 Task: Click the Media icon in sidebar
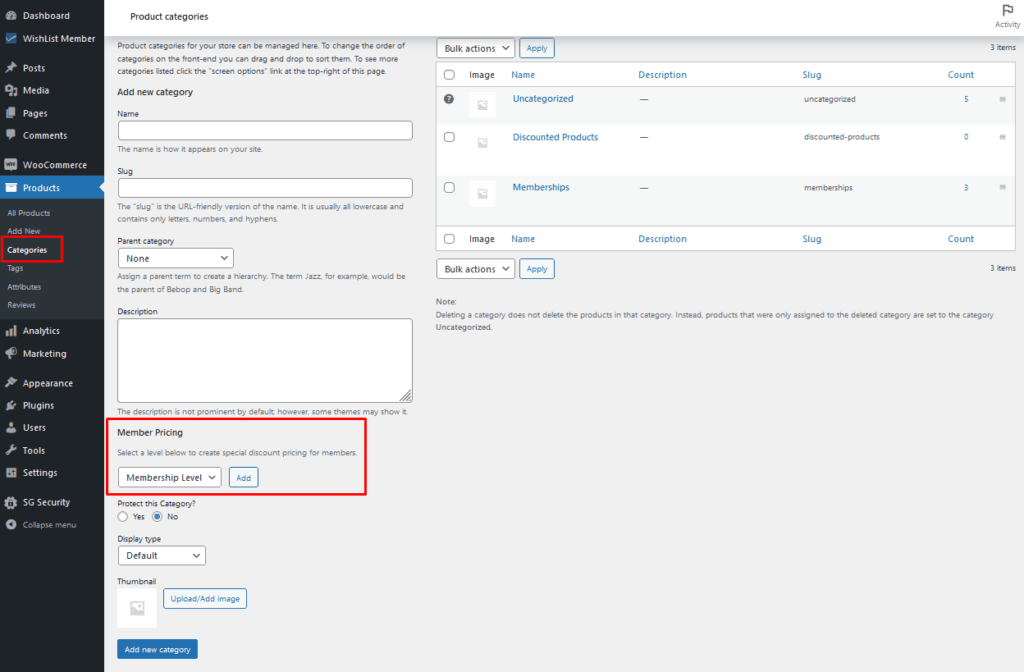click(x=11, y=90)
